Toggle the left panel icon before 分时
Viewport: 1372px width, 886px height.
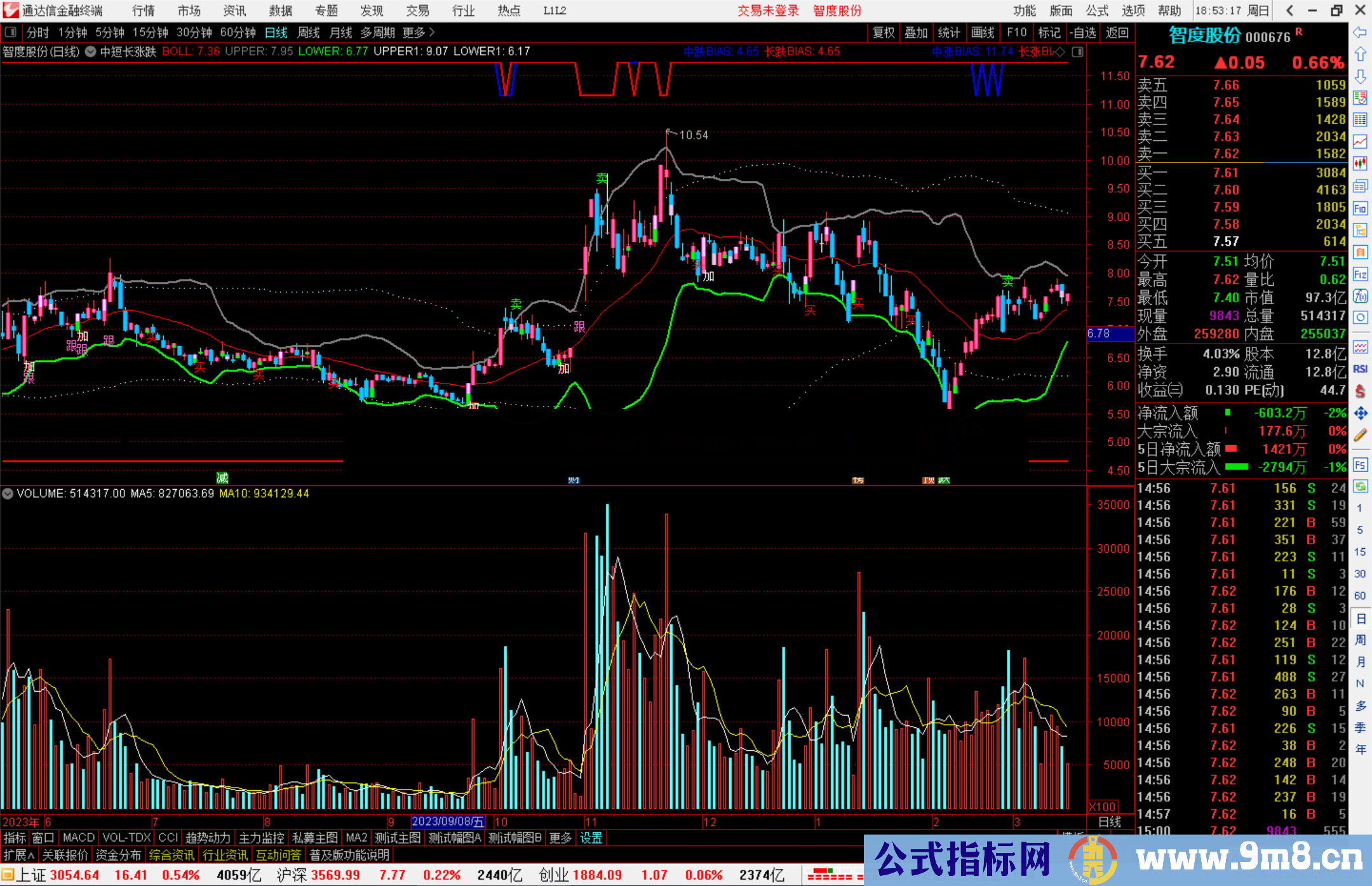tap(11, 32)
